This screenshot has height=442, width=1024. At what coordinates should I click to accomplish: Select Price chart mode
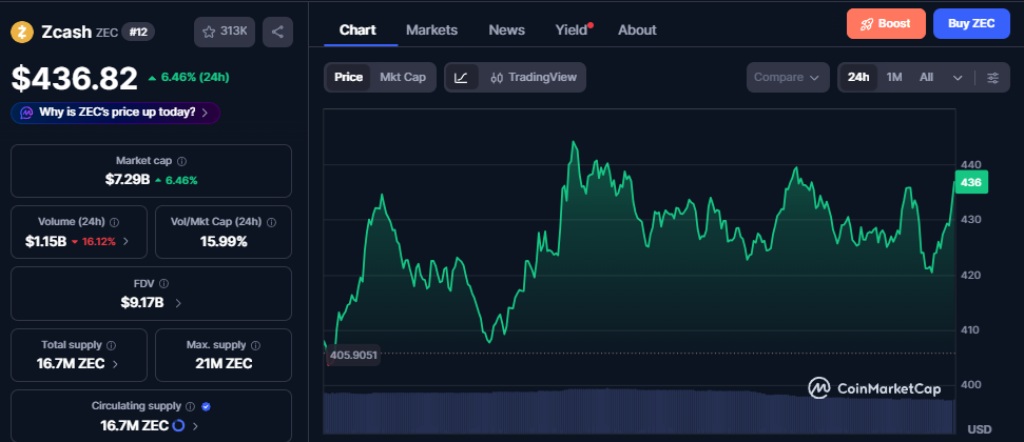349,77
